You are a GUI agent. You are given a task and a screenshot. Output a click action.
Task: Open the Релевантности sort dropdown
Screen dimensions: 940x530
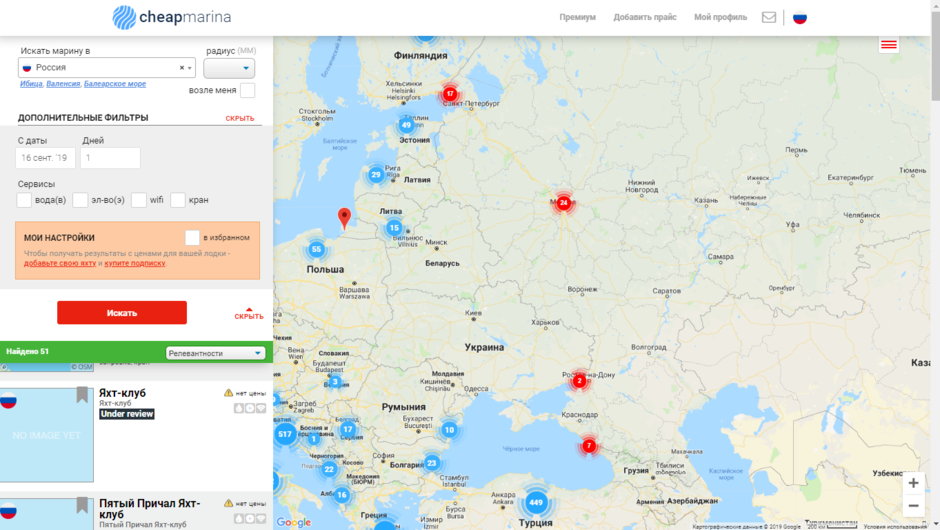click(215, 353)
